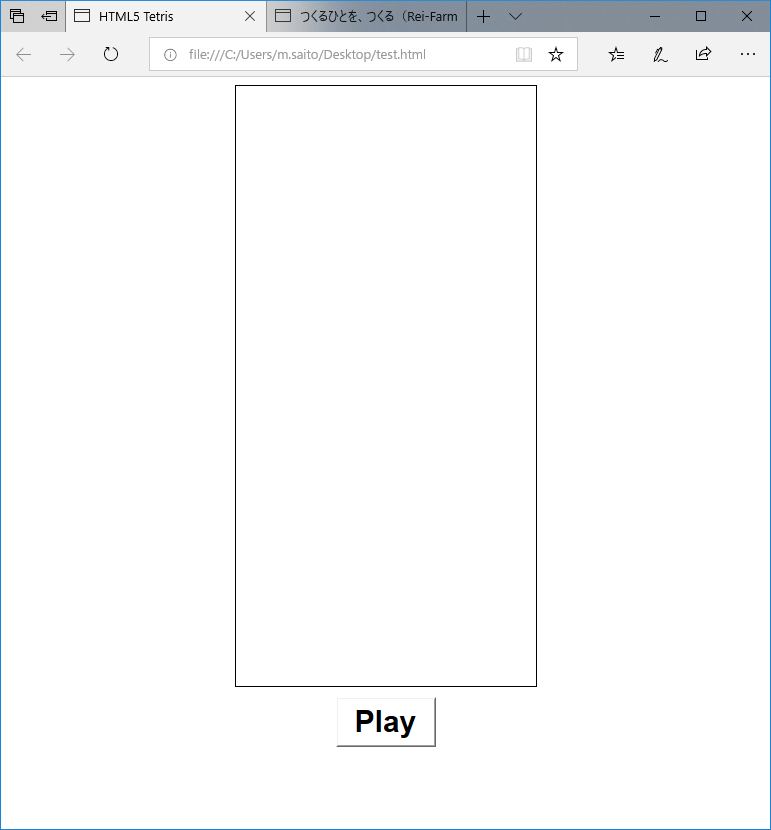This screenshot has width=771, height=830.
Task: Open Settings and more menu
Action: click(747, 54)
